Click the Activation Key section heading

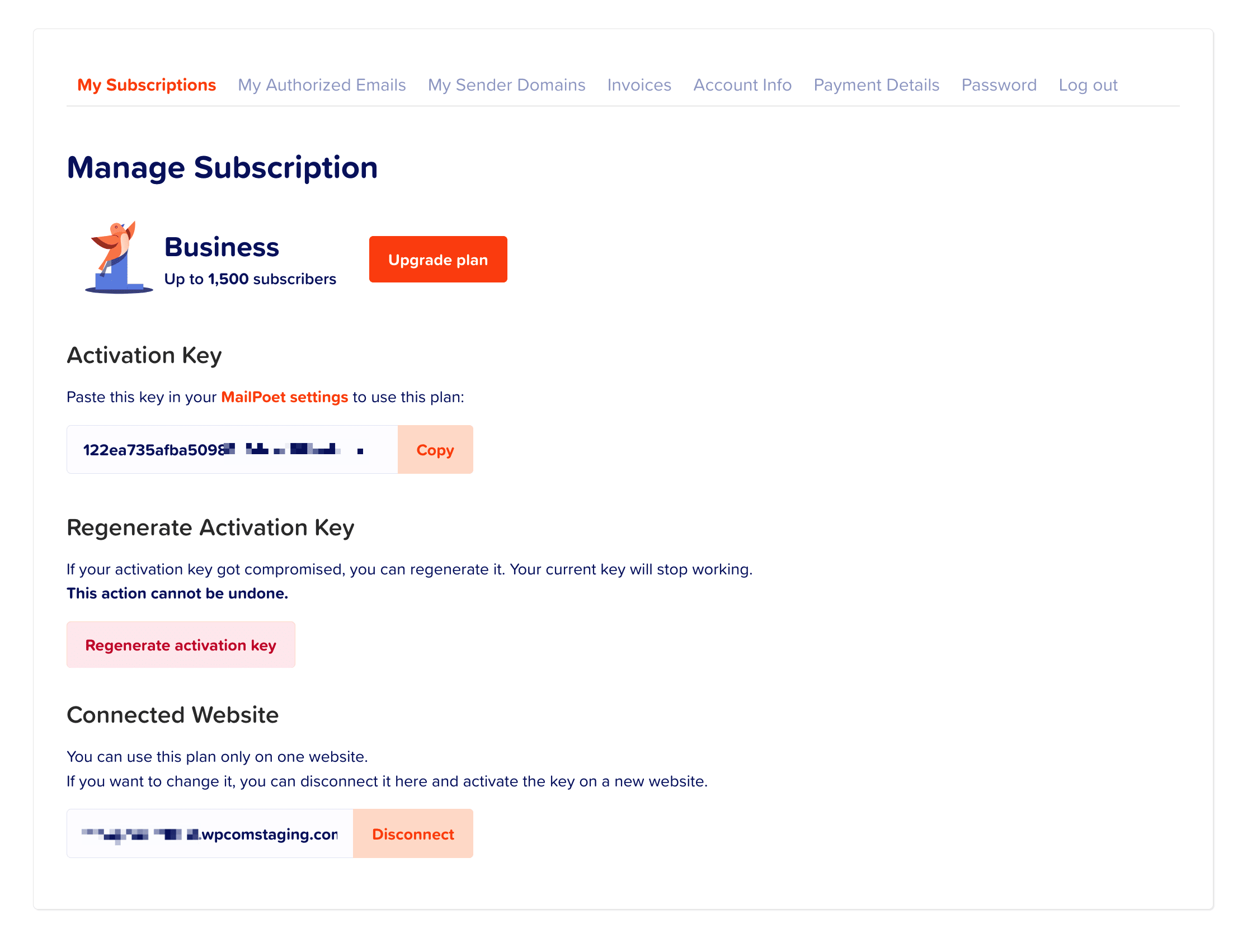click(144, 356)
